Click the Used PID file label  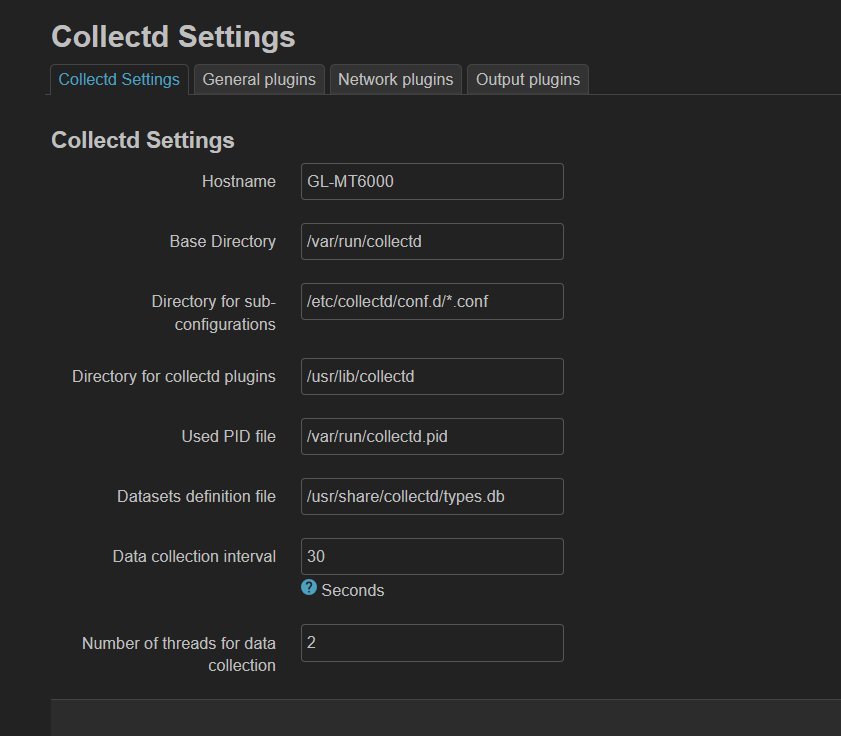pos(228,437)
